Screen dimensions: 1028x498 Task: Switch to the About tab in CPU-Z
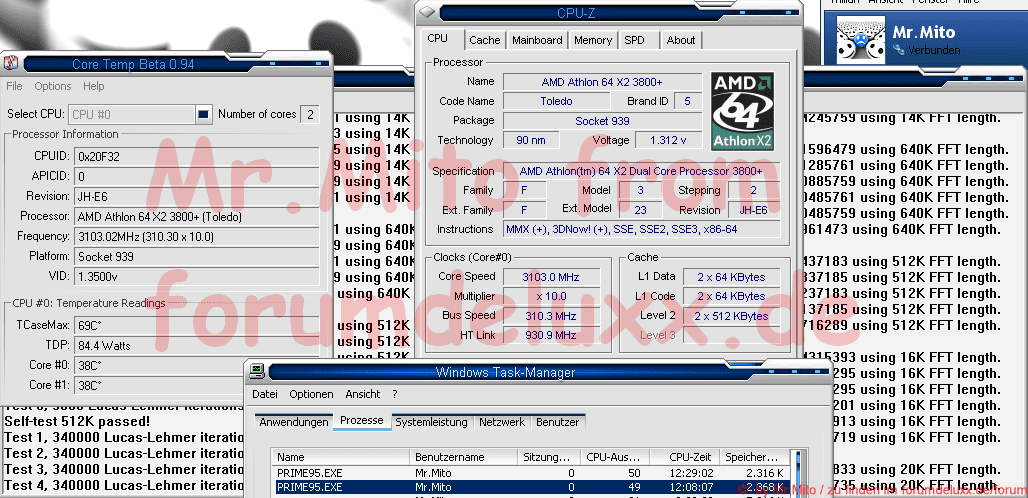(x=681, y=40)
